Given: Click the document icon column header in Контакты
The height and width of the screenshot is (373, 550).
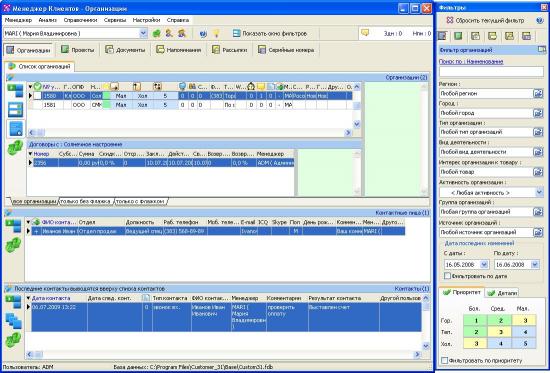Looking at the screenshot, I should point(146,298).
